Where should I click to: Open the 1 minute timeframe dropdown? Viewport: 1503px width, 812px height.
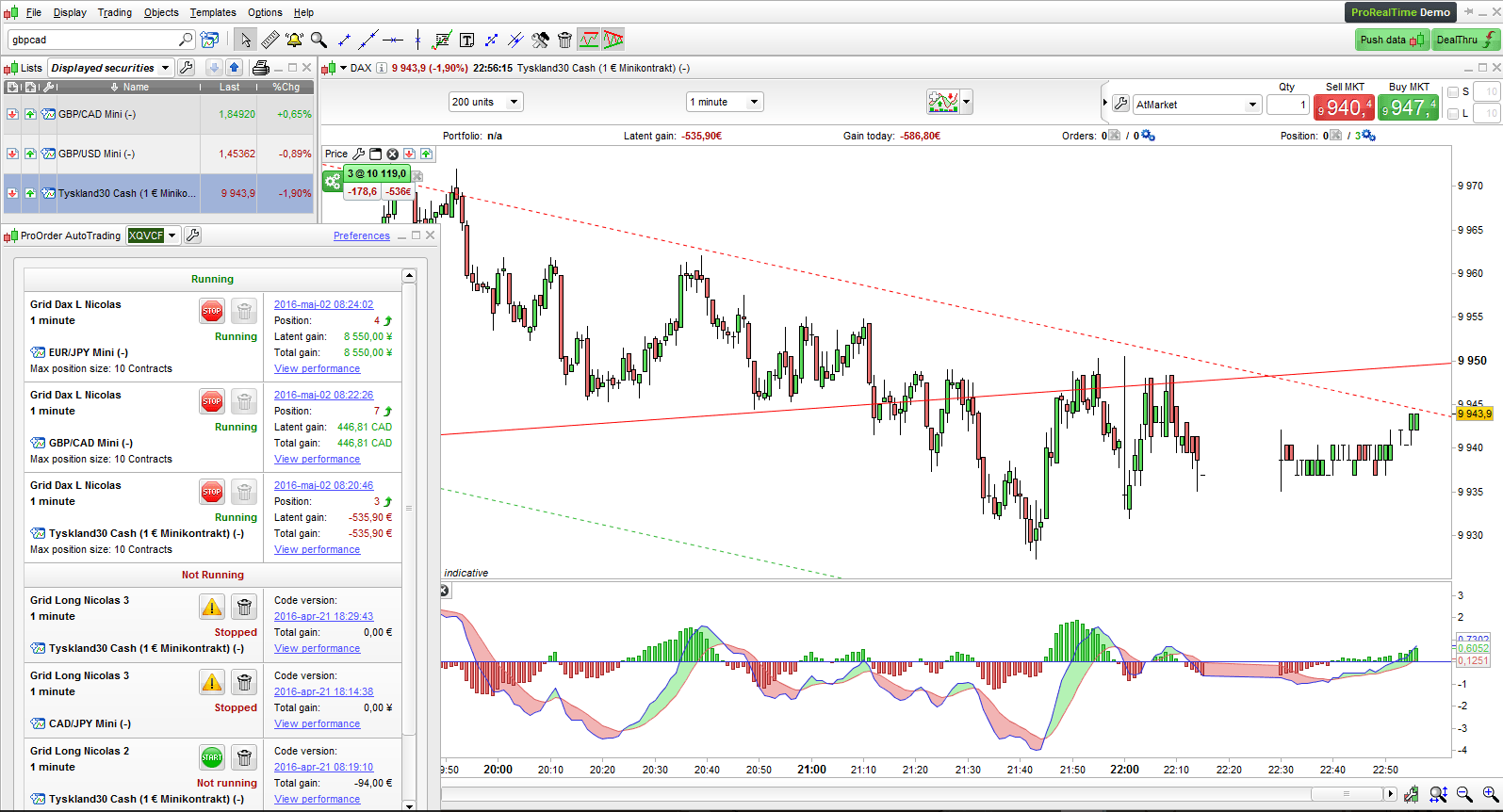click(725, 102)
